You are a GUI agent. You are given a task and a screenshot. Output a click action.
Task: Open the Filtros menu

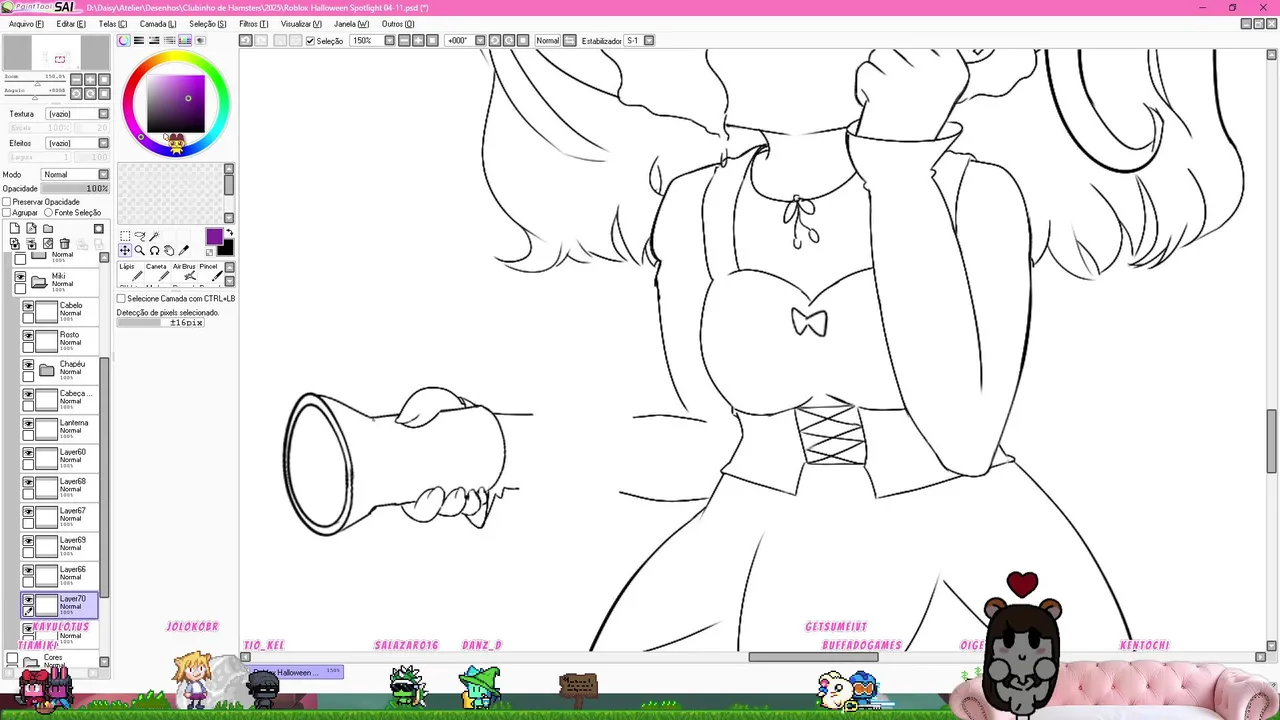(254, 24)
